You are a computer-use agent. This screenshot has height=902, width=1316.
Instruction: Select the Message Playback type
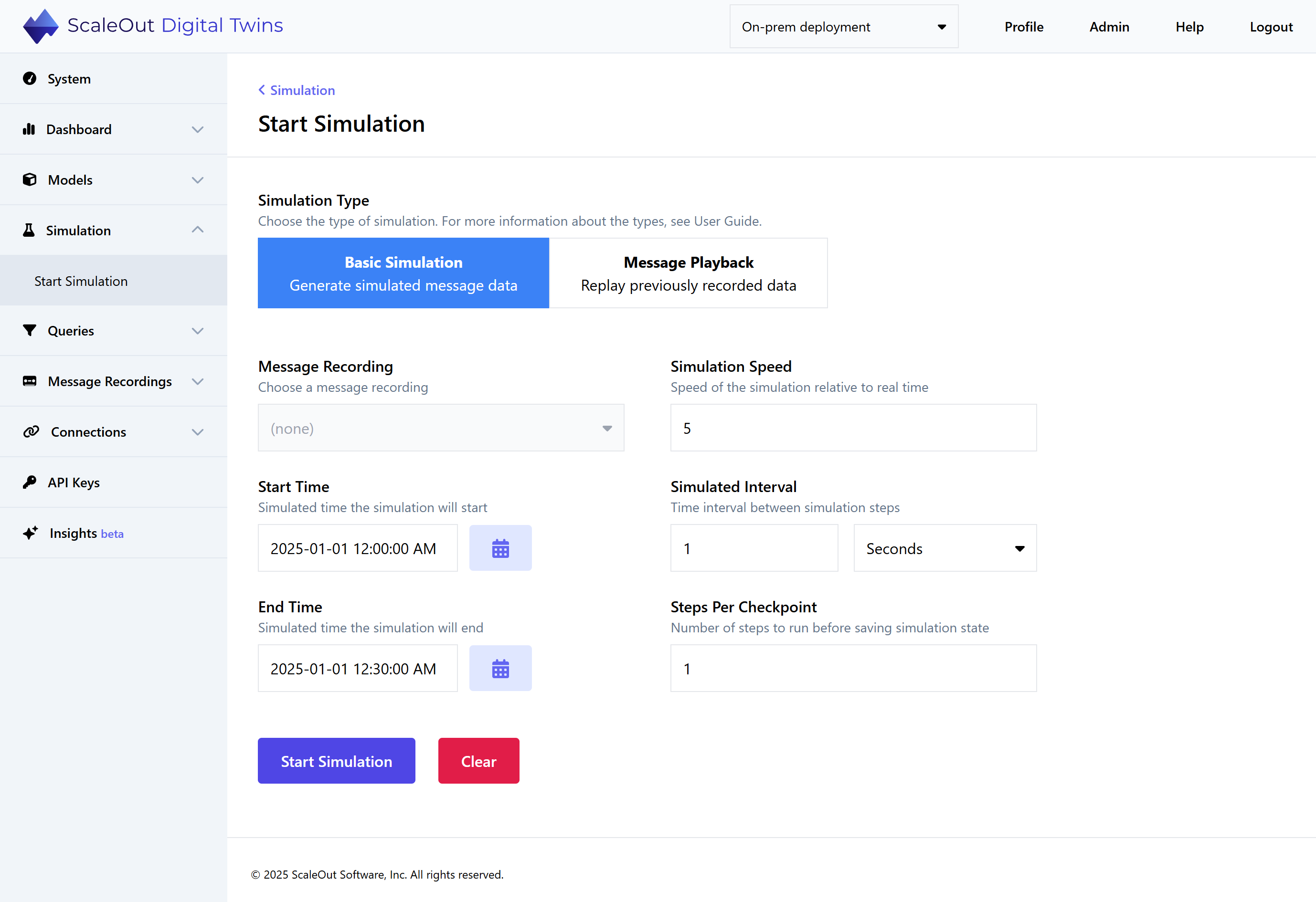[689, 273]
